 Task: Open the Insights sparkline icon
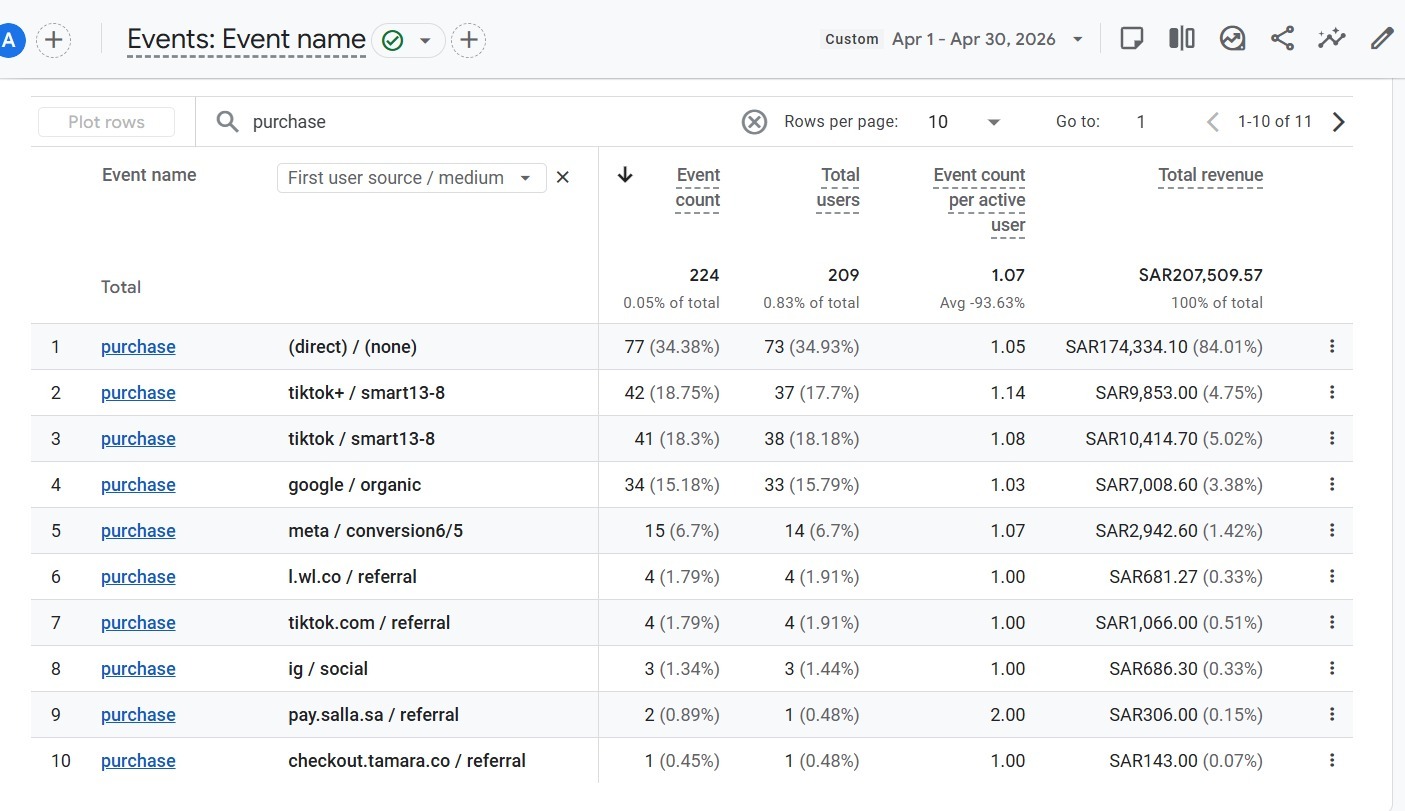pos(1332,39)
